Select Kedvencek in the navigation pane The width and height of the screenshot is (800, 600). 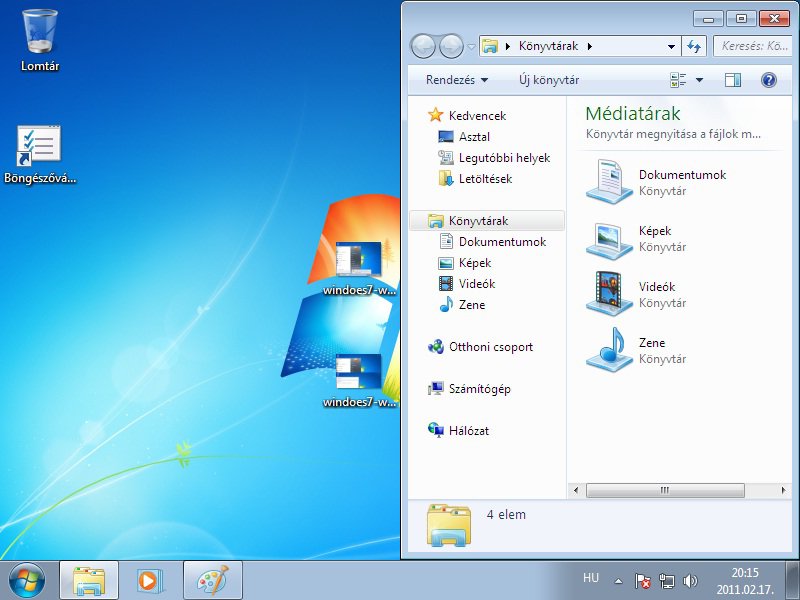pyautogui.click(x=477, y=116)
